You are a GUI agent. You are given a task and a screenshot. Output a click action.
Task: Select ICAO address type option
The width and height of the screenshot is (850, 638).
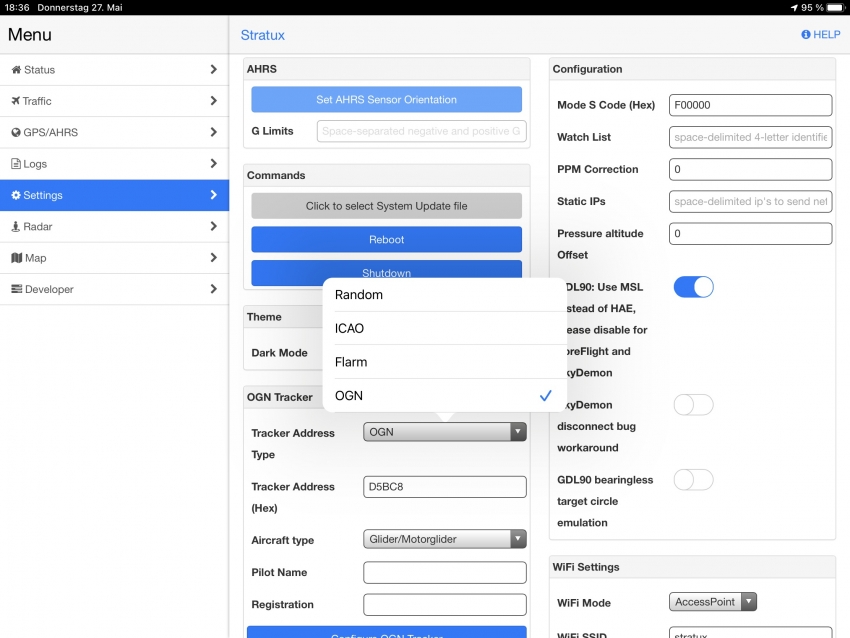[445, 328]
